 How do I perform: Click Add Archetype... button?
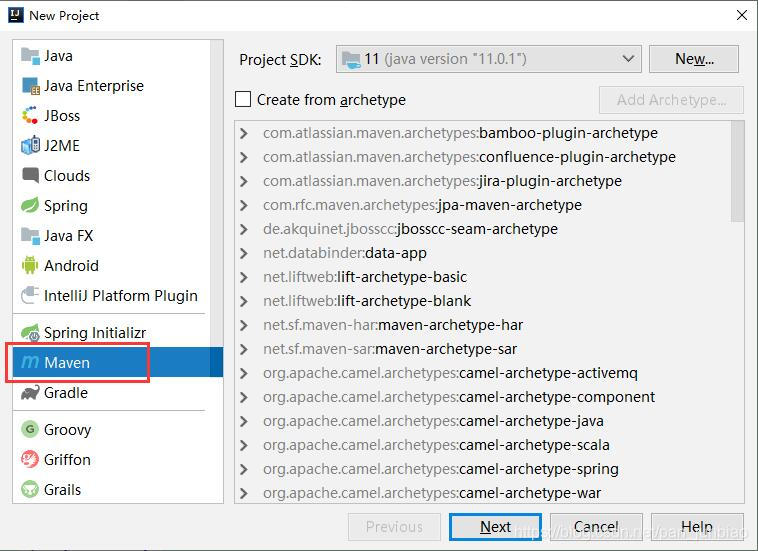(x=671, y=100)
